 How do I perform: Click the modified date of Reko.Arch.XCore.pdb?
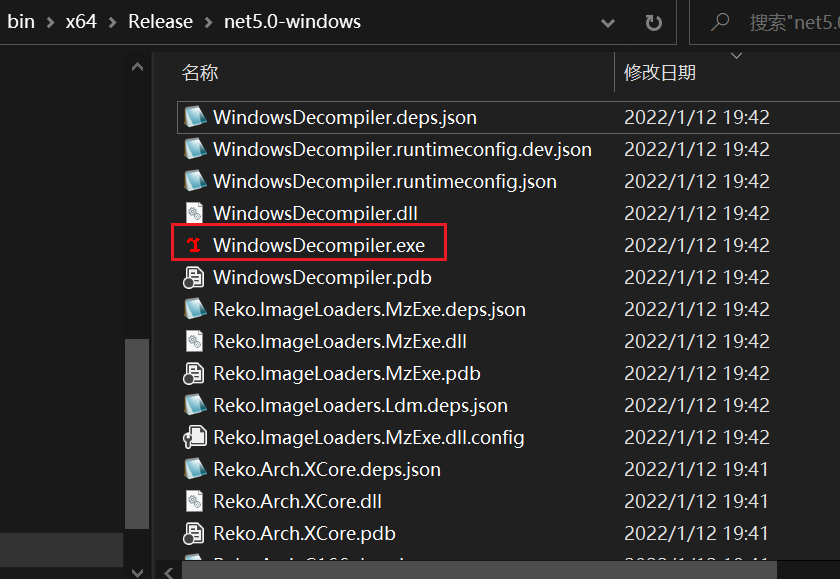coord(696,533)
